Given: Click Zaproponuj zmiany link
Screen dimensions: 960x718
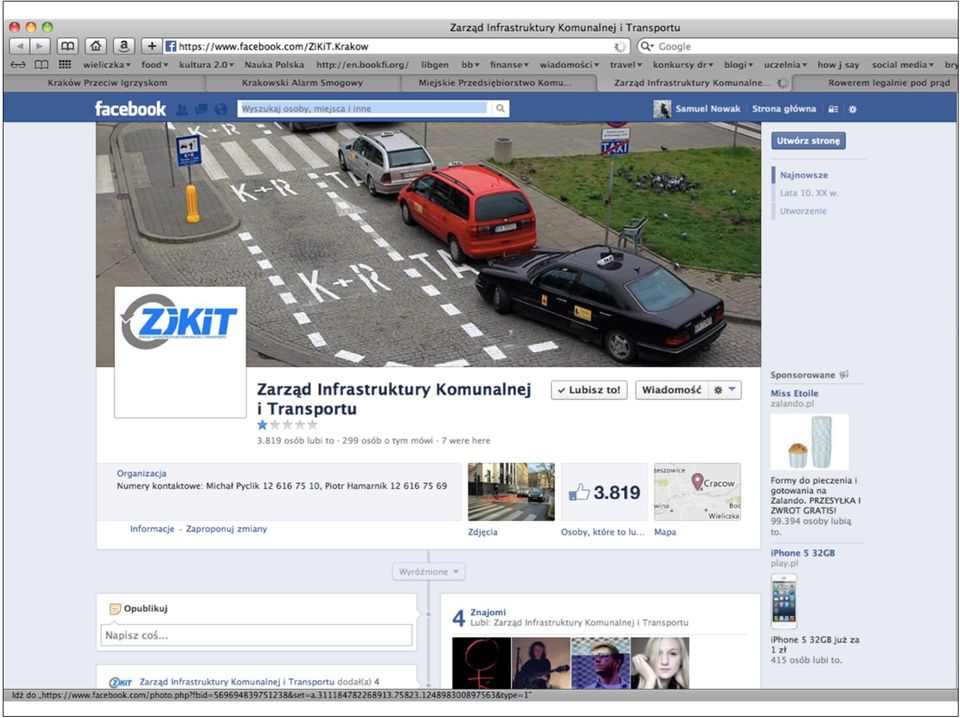Looking at the screenshot, I should point(227,529).
